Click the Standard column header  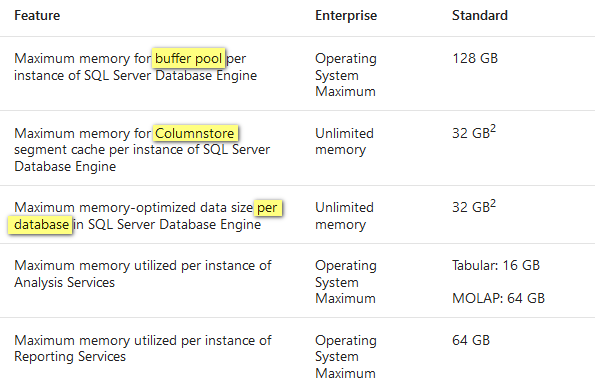(x=480, y=16)
